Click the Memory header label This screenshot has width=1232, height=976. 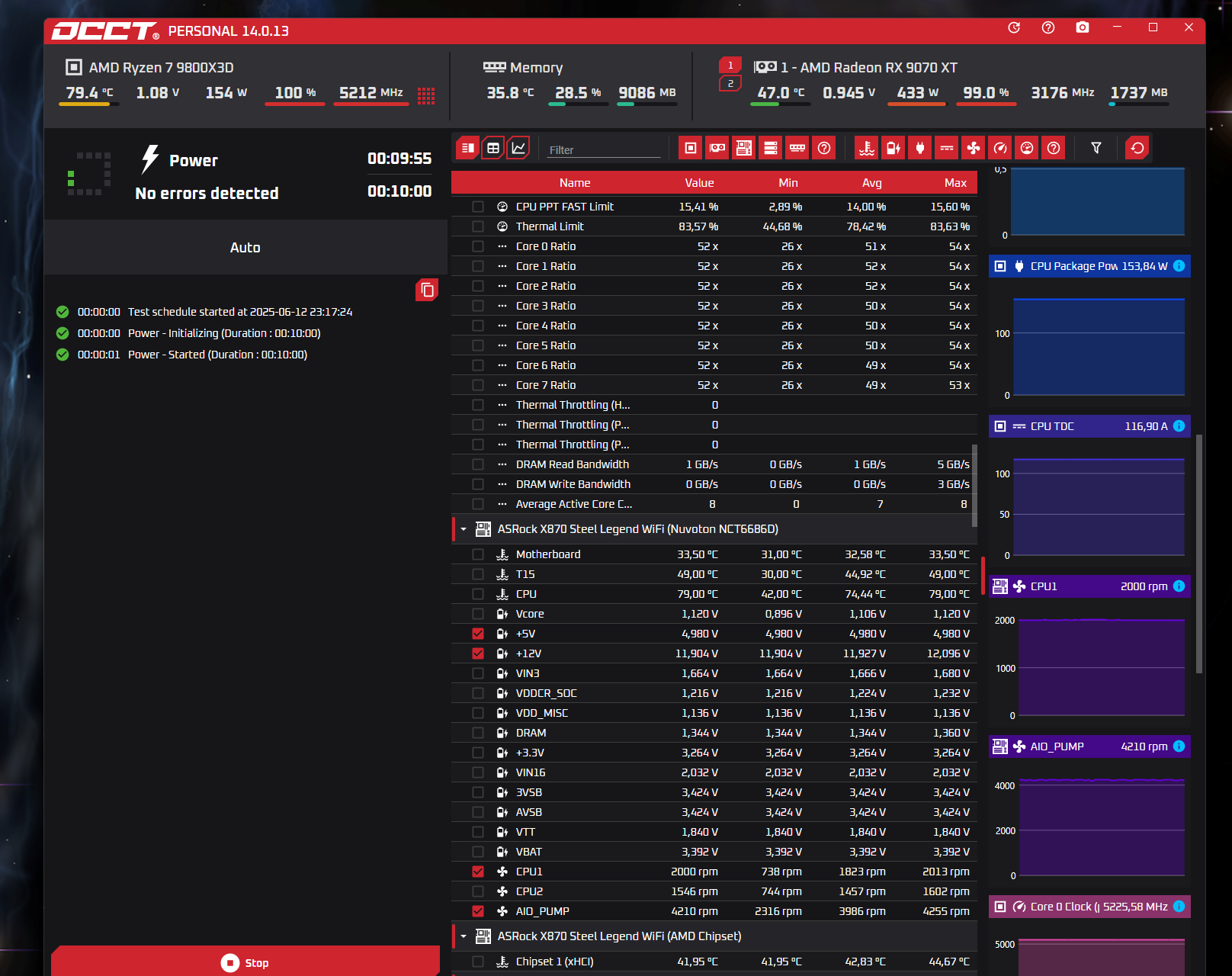(x=537, y=68)
